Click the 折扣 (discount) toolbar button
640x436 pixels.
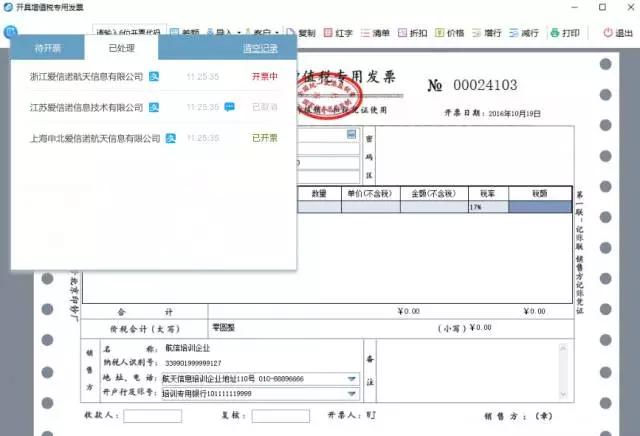tap(413, 33)
